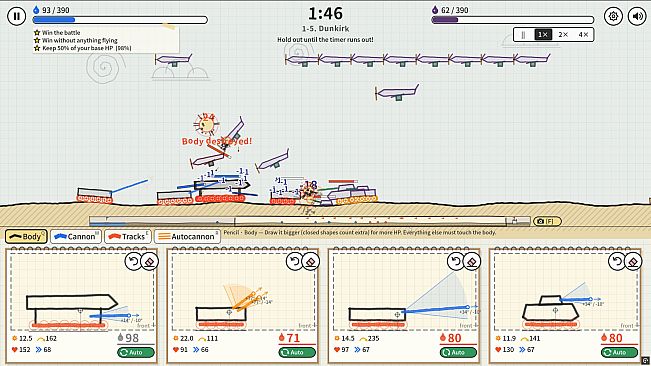Click the 71 ink cost on second card

(289, 338)
